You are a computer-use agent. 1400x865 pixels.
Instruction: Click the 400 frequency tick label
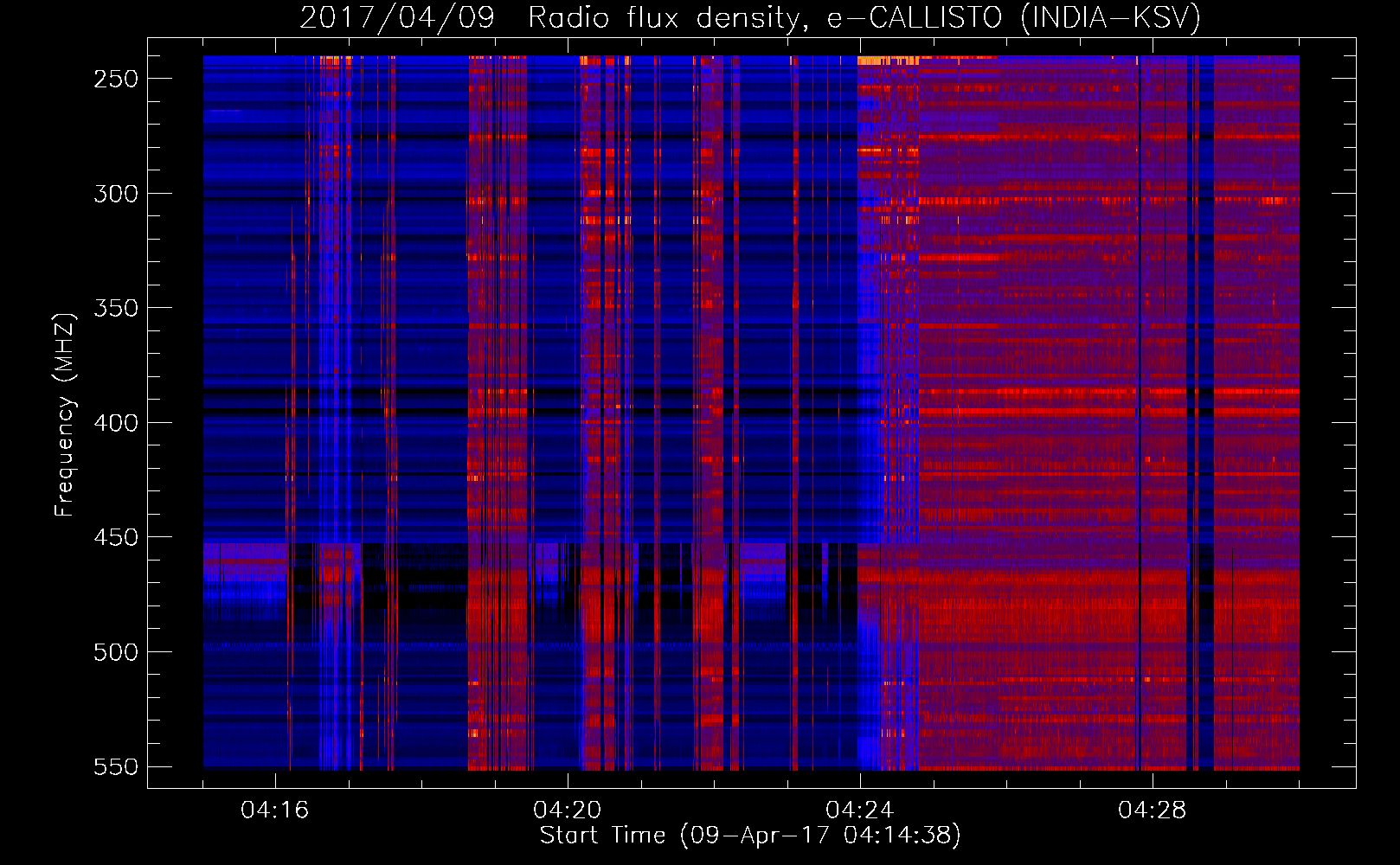(116, 423)
